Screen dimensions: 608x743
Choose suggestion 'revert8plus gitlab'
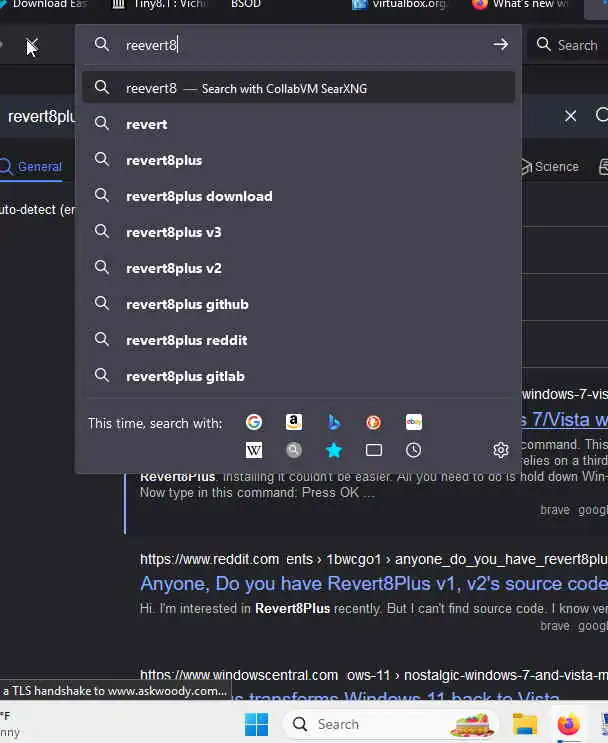coord(299,376)
